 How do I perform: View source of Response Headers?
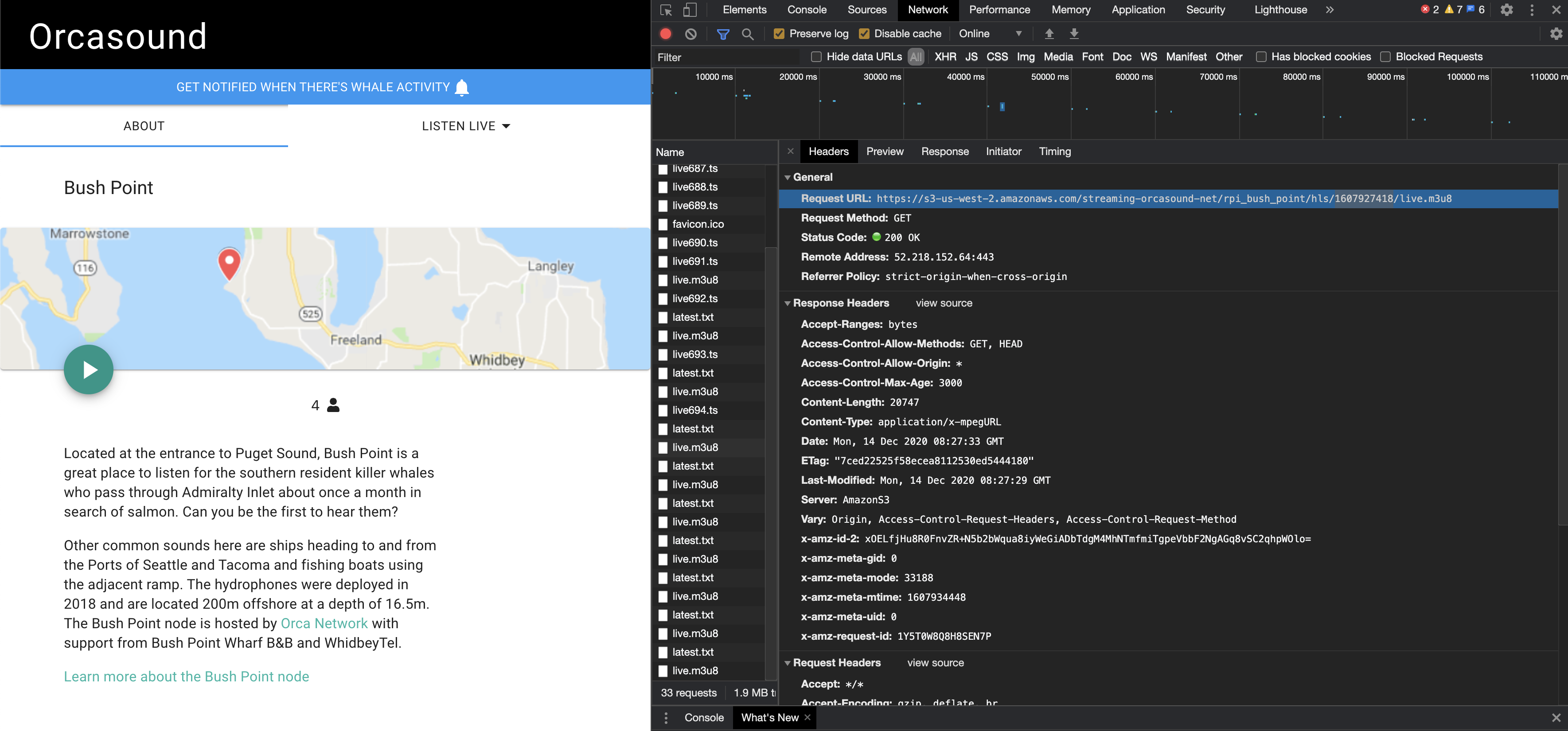tap(944, 303)
